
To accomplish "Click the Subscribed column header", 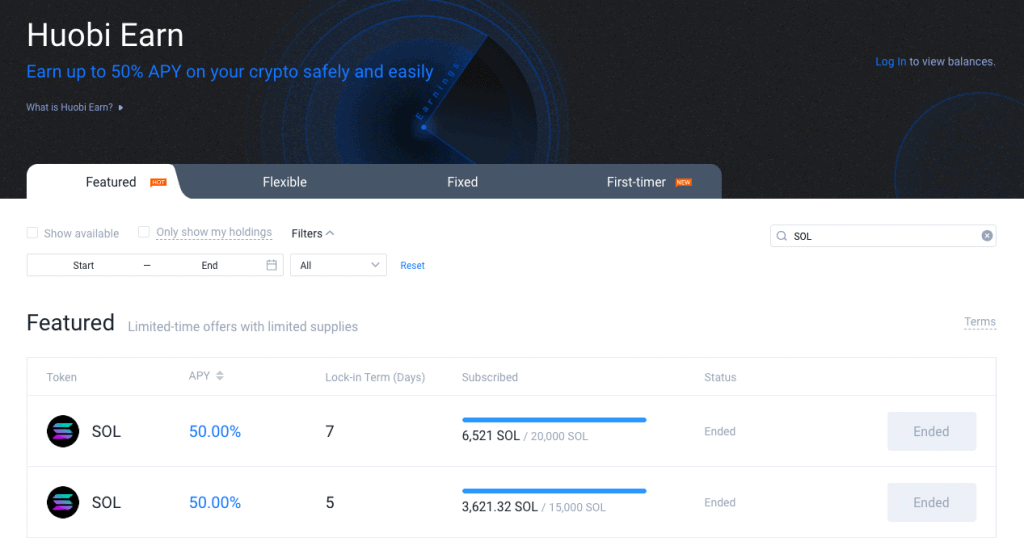I will [x=490, y=377].
